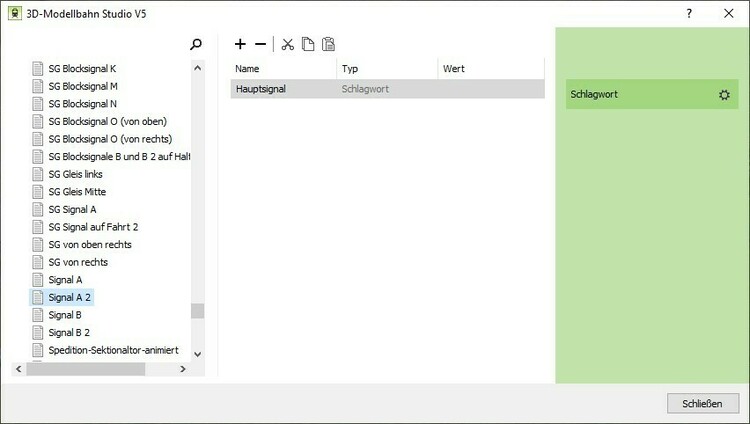
Task: Copy the entry with the copy icon
Action: (308, 44)
